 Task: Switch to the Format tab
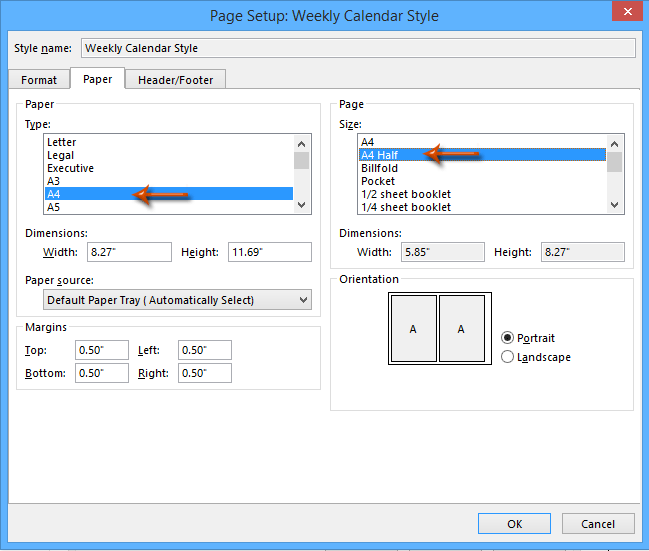coord(39,79)
